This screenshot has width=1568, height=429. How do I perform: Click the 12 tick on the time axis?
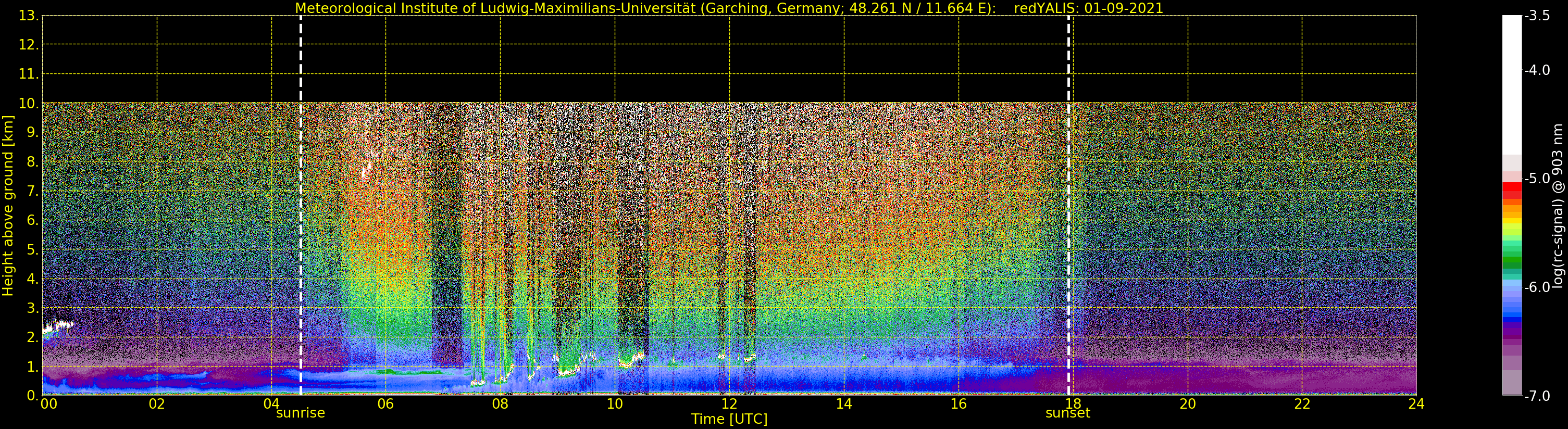pyautogui.click(x=729, y=404)
